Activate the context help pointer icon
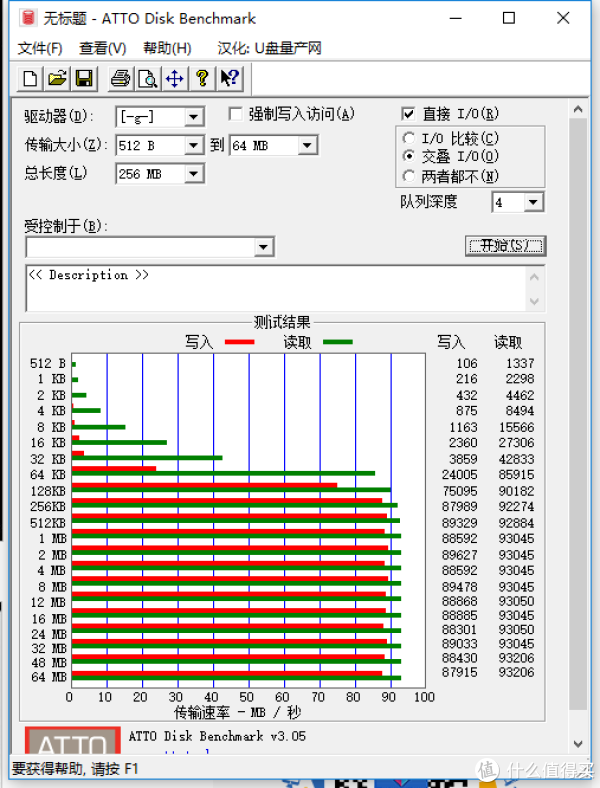600x788 pixels. point(230,79)
